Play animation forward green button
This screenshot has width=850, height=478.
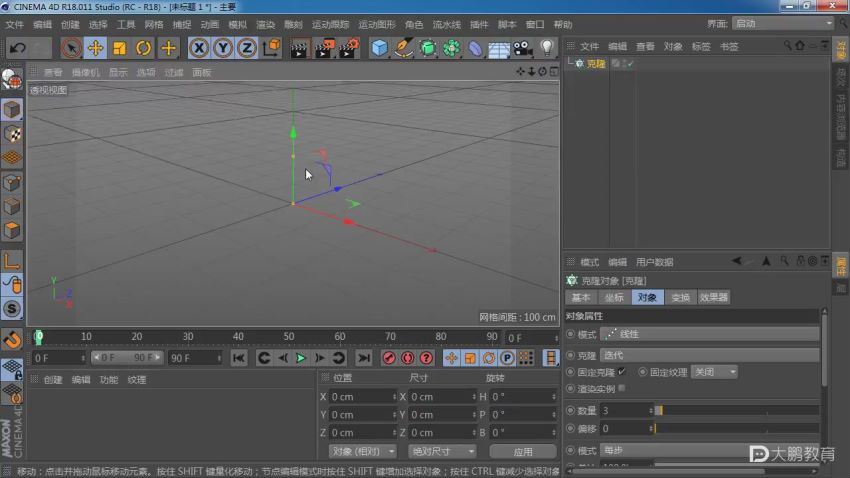click(301, 358)
